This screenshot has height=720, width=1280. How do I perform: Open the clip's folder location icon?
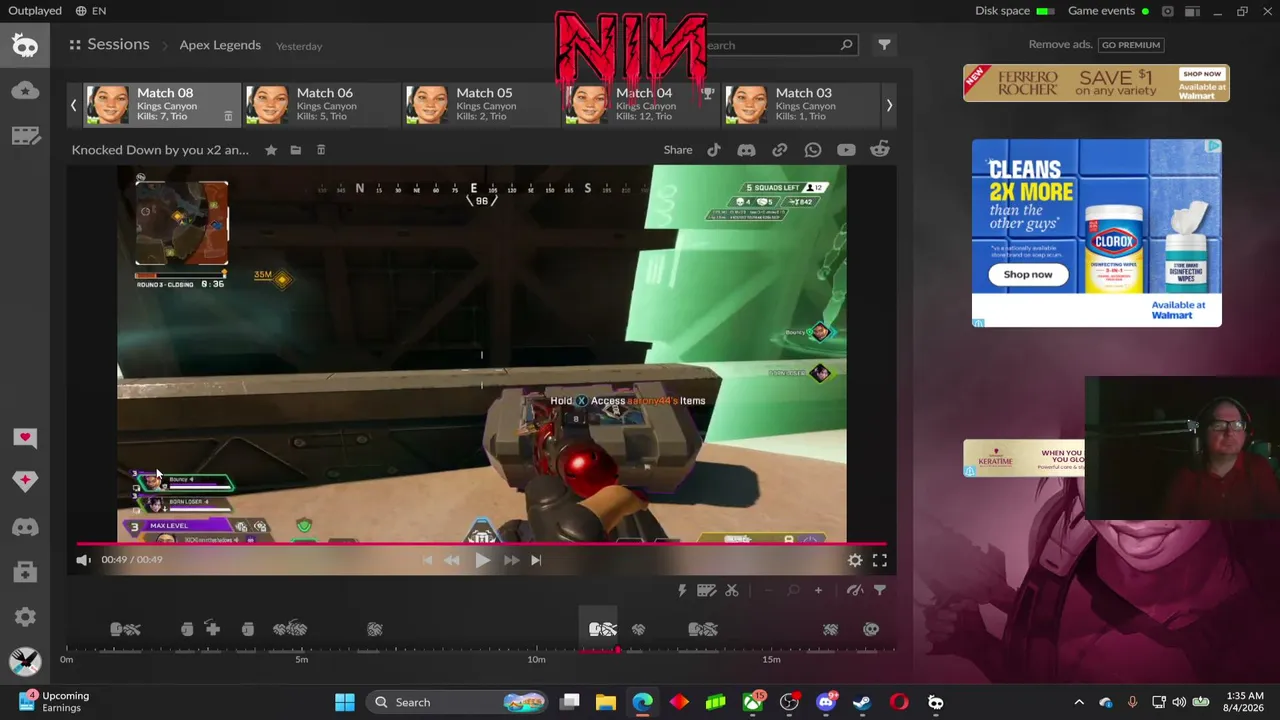click(x=296, y=150)
